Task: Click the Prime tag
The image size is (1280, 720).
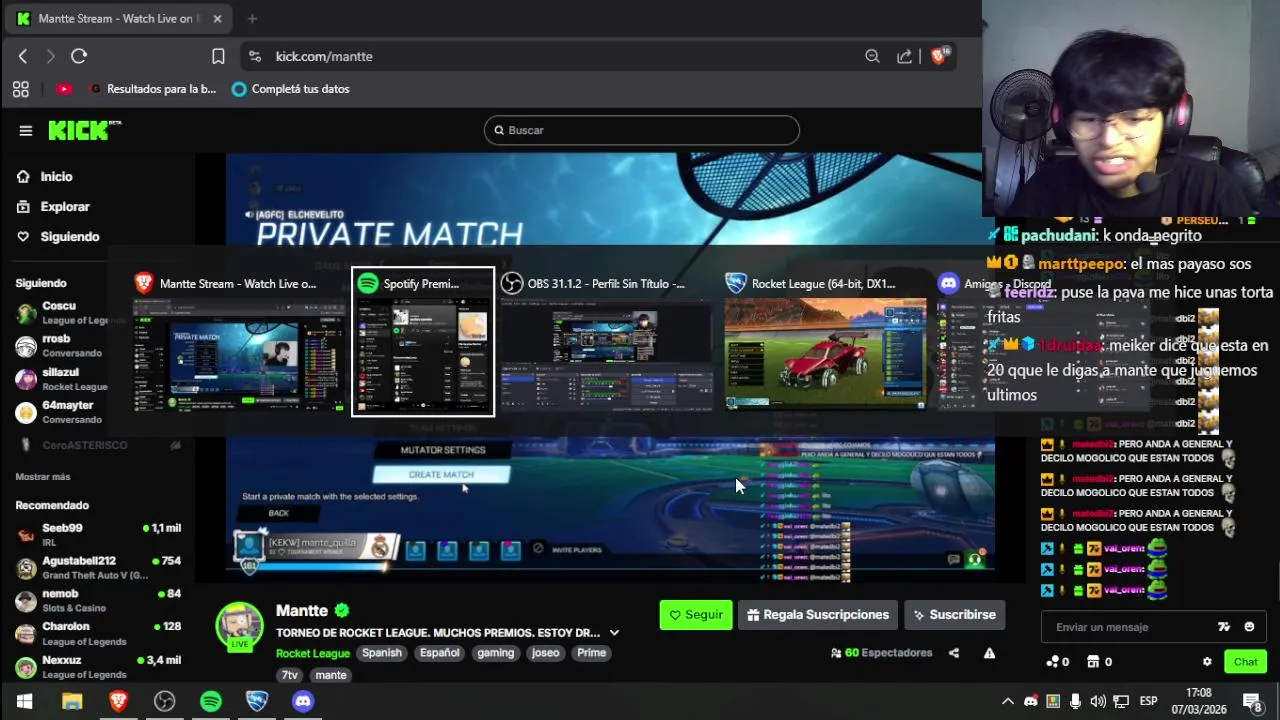Action: (x=591, y=653)
